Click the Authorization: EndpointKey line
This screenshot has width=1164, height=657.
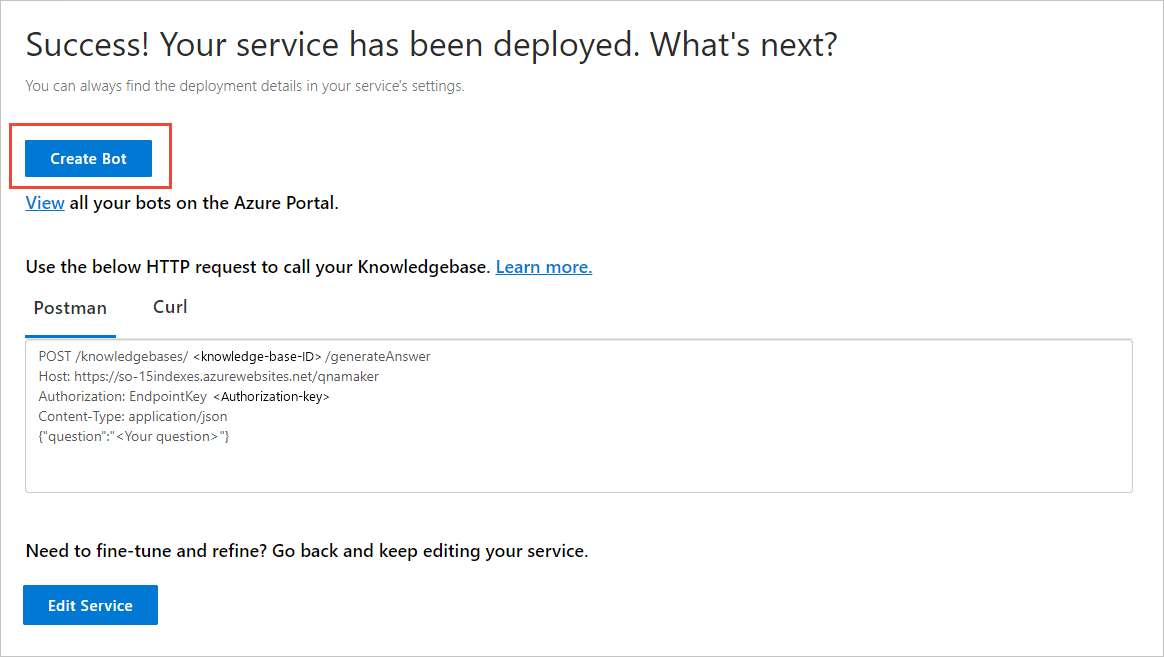(122, 396)
